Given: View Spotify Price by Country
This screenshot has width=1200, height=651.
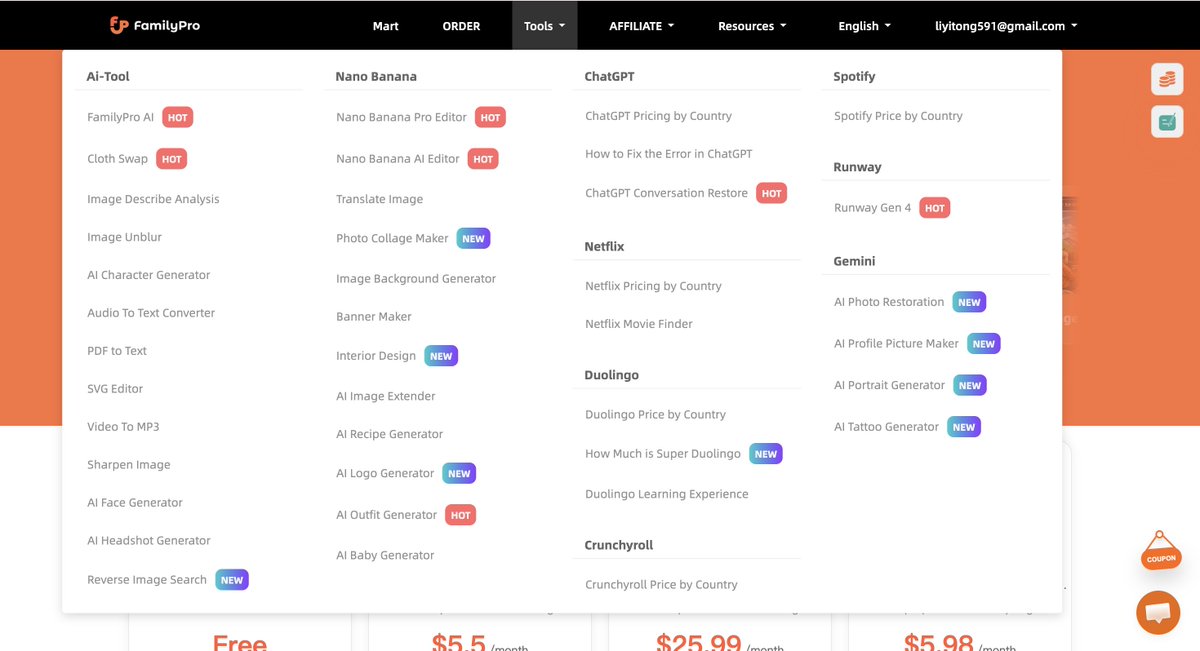Looking at the screenshot, I should [898, 116].
